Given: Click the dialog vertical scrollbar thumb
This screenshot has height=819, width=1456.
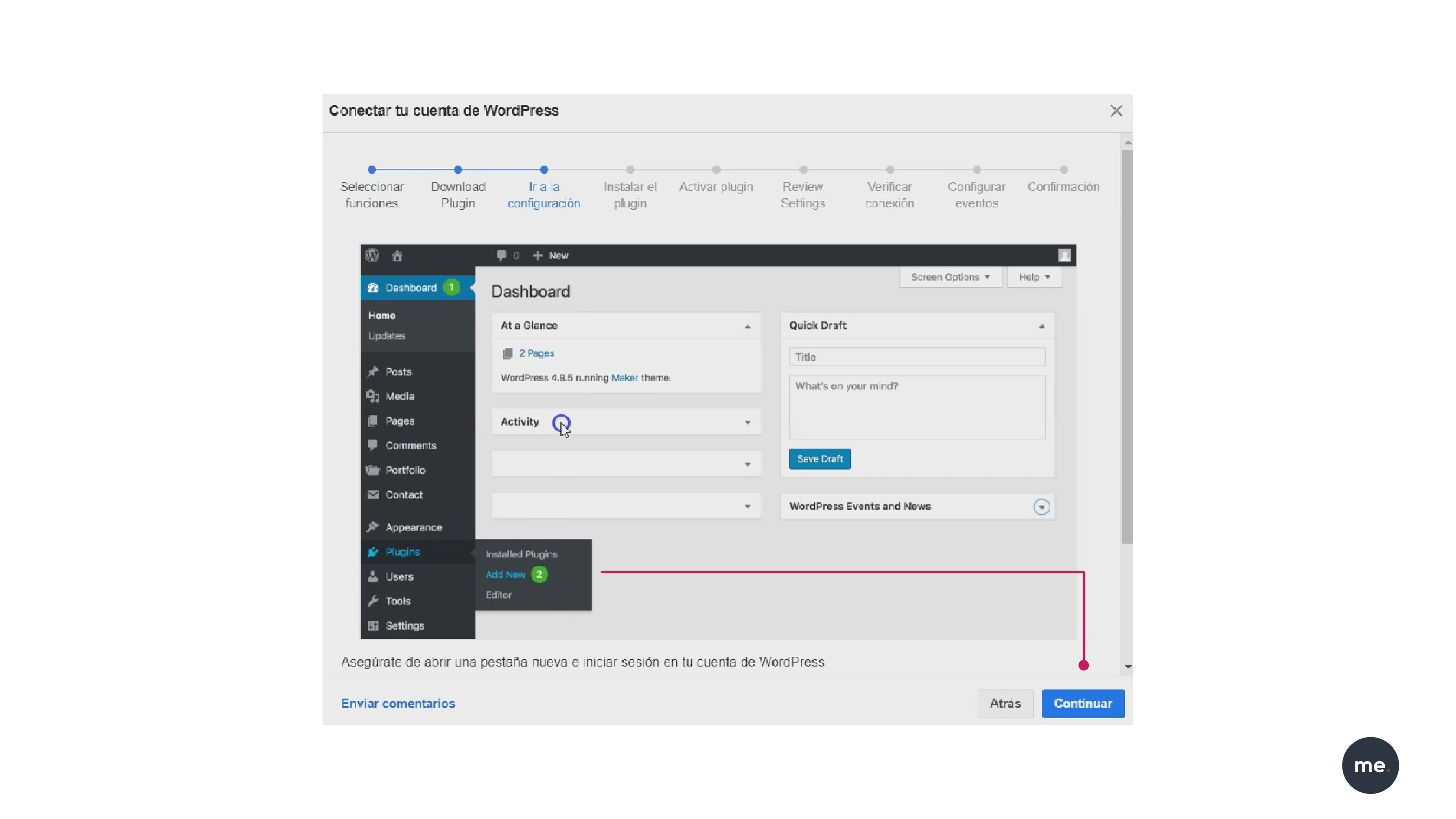Looking at the screenshot, I should click(1127, 346).
